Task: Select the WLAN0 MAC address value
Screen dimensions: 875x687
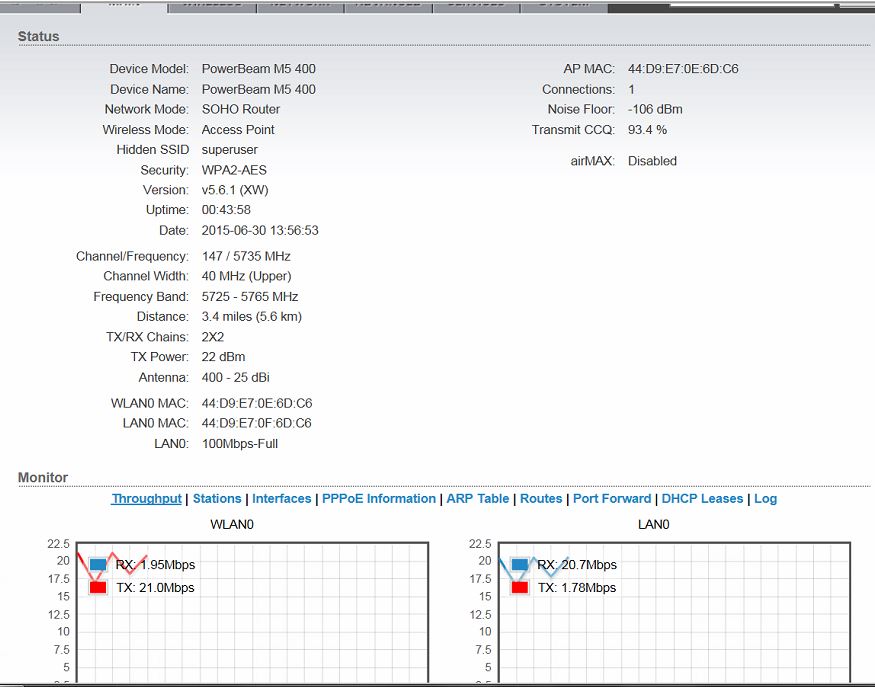Action: click(257, 403)
